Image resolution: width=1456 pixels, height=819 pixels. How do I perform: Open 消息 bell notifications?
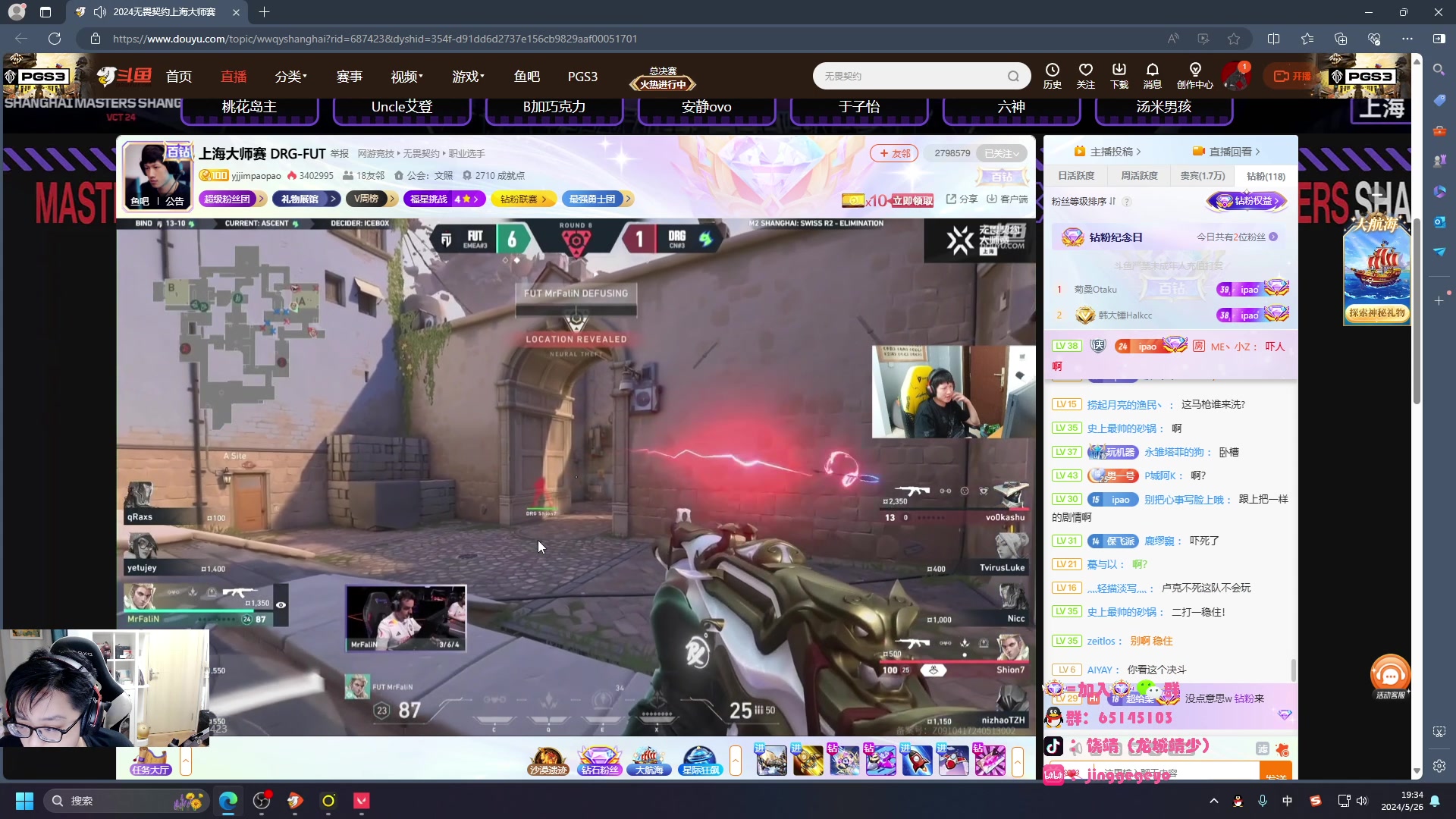pos(1152,76)
